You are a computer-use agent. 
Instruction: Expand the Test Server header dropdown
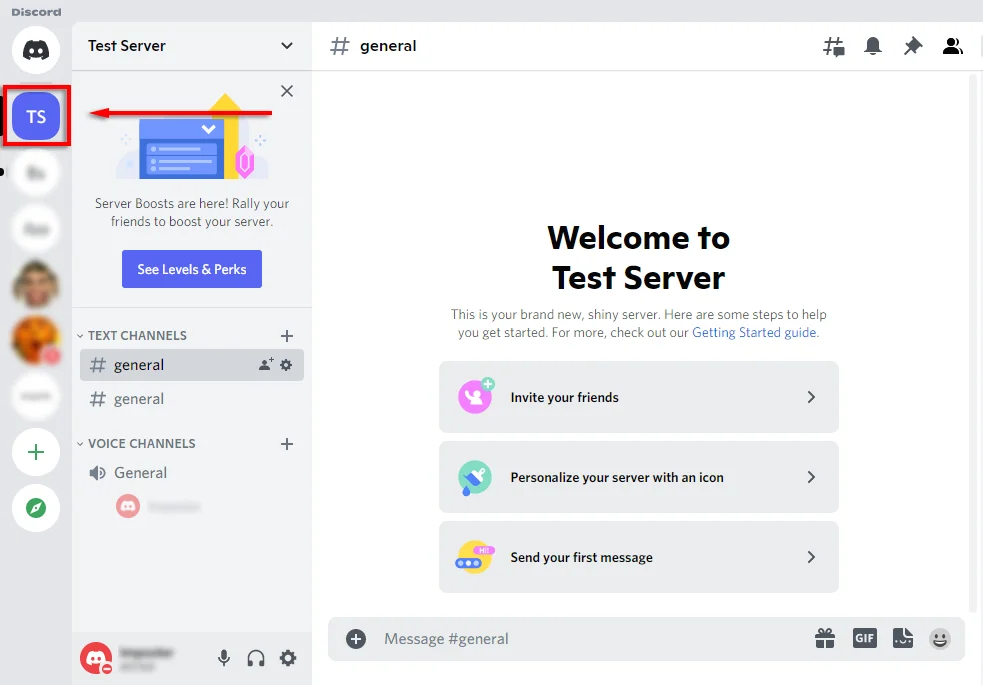pos(286,46)
